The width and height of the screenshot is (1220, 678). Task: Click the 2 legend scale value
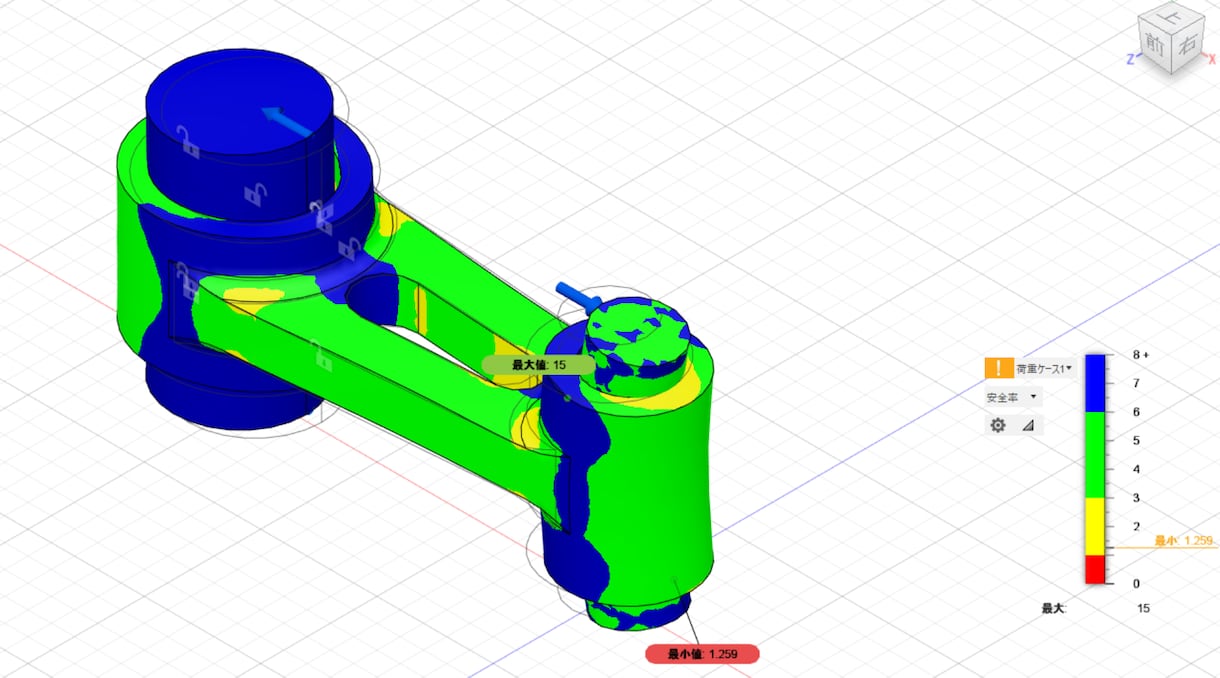coord(1137,526)
